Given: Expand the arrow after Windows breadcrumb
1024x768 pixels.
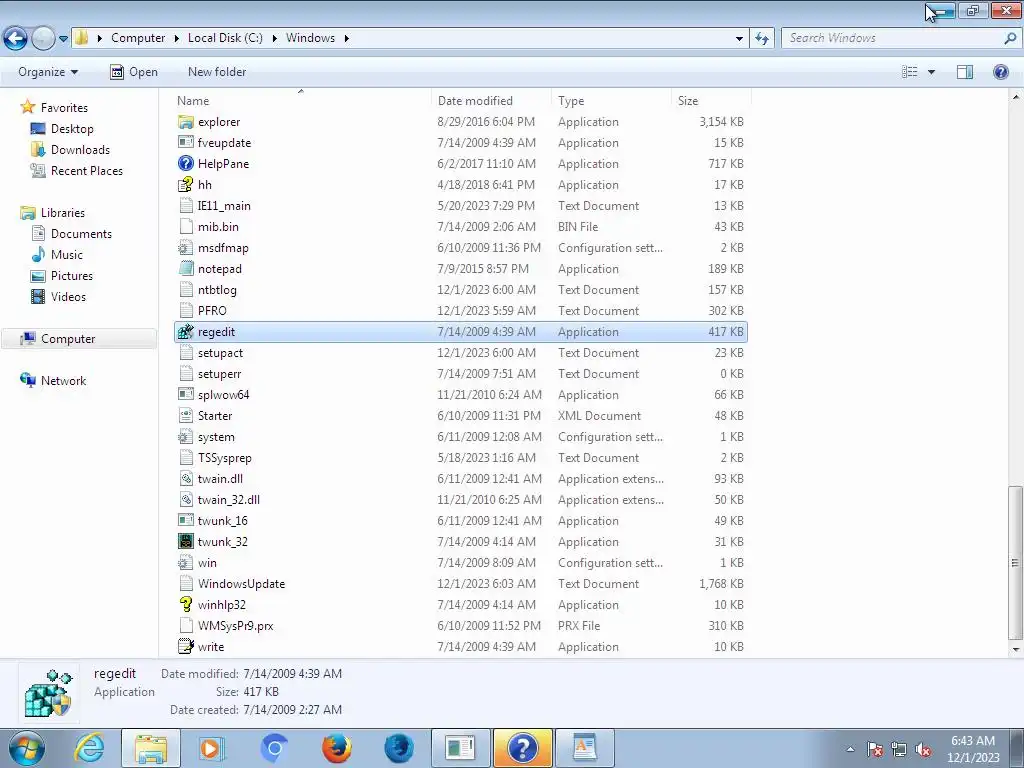Looking at the screenshot, I should coord(346,39).
